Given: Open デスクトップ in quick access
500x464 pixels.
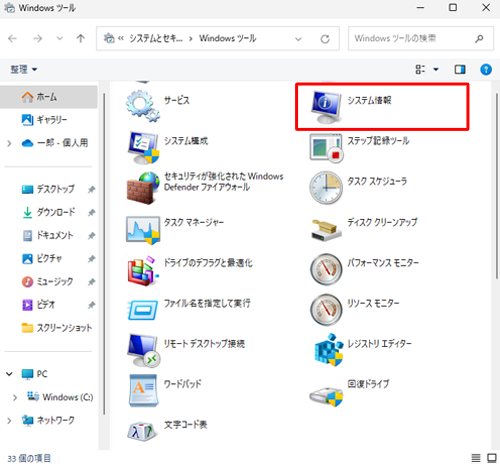Looking at the screenshot, I should click(x=49, y=189).
